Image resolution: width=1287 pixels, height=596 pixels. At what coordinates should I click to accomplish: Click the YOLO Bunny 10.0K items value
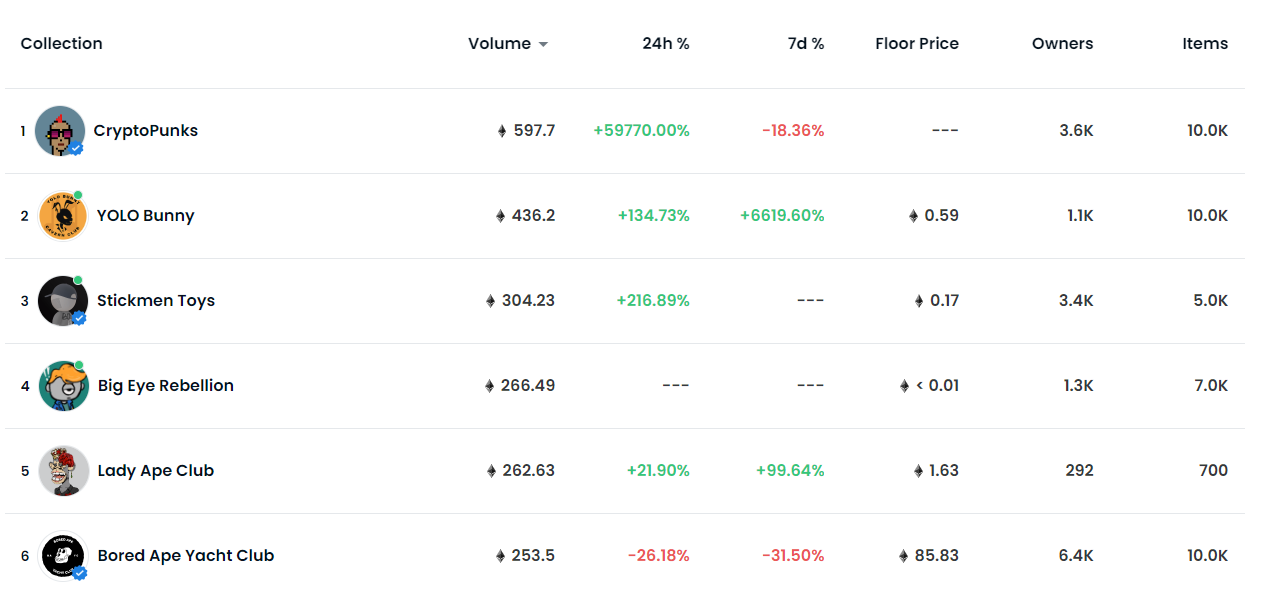(1207, 216)
